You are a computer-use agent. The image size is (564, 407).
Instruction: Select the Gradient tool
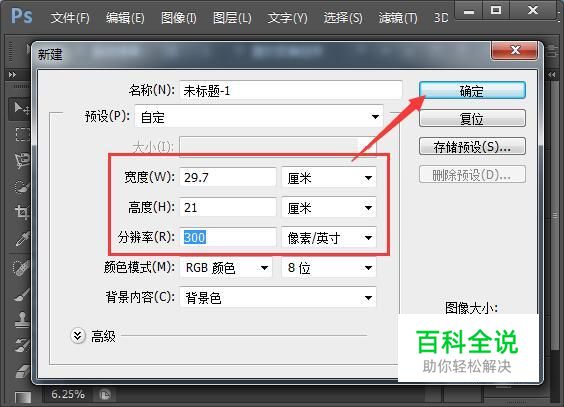(22, 398)
